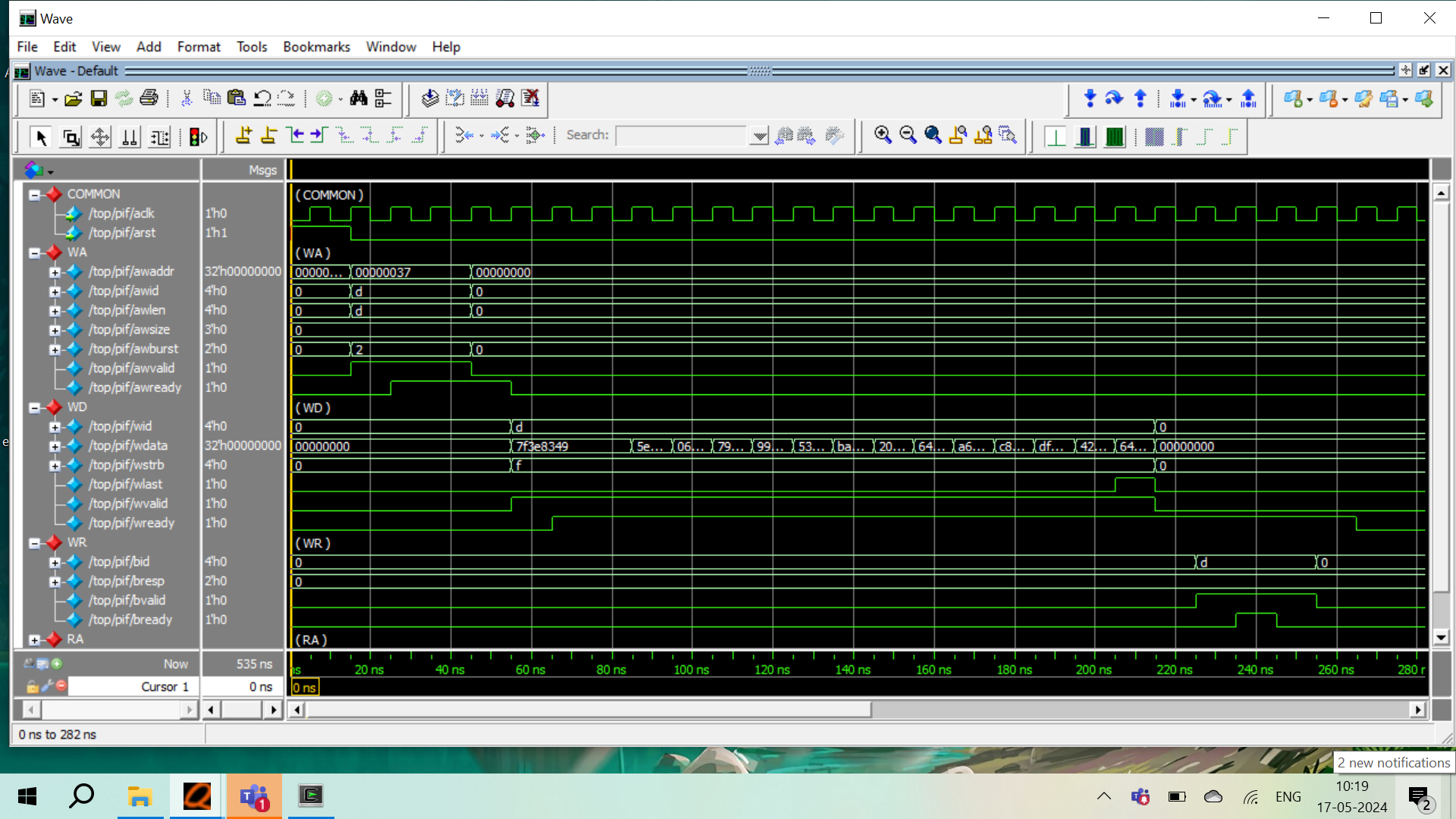Select the arrow pointer Select Mode tool
The height and width of the screenshot is (819, 1456).
[x=41, y=137]
